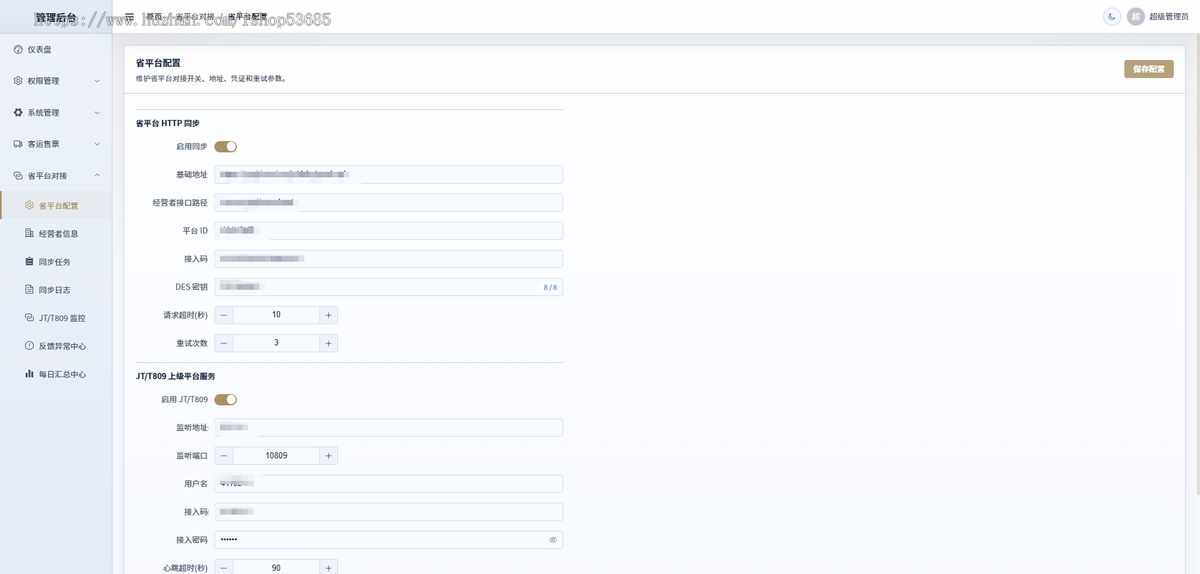Image resolution: width=1200 pixels, height=574 pixels.
Task: Click the 管理后台 logo title
Action: pos(56,18)
